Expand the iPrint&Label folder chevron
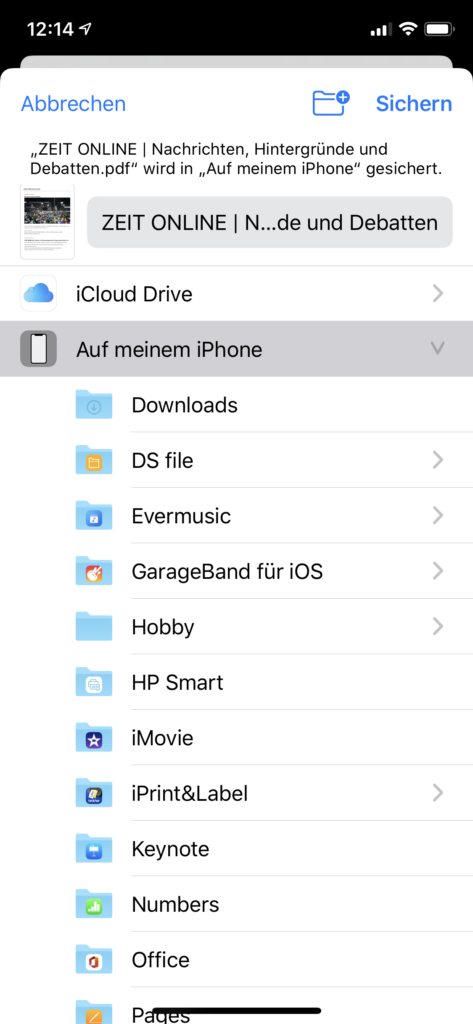473x1024 pixels. click(438, 793)
